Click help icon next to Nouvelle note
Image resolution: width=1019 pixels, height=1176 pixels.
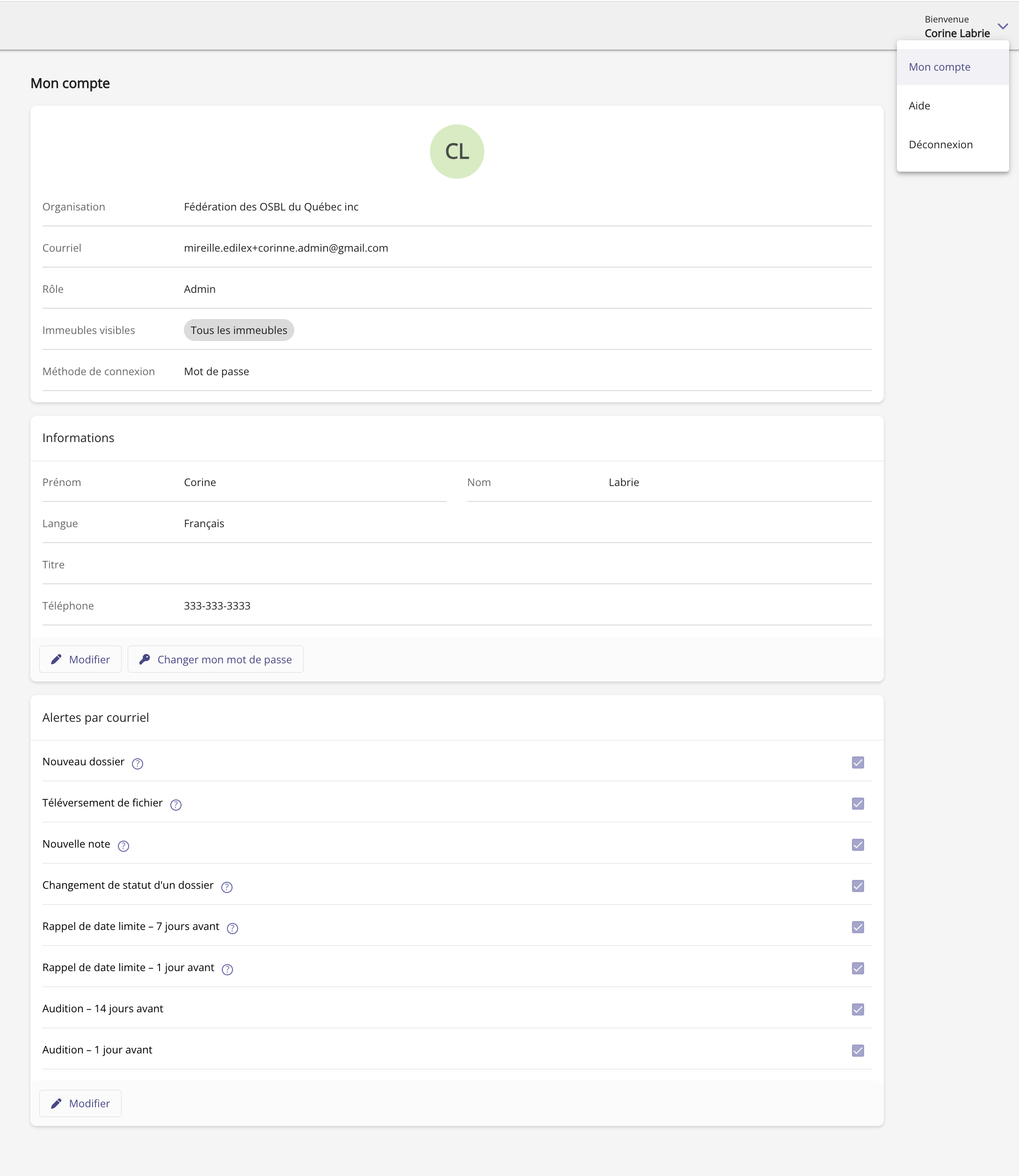pyautogui.click(x=124, y=846)
